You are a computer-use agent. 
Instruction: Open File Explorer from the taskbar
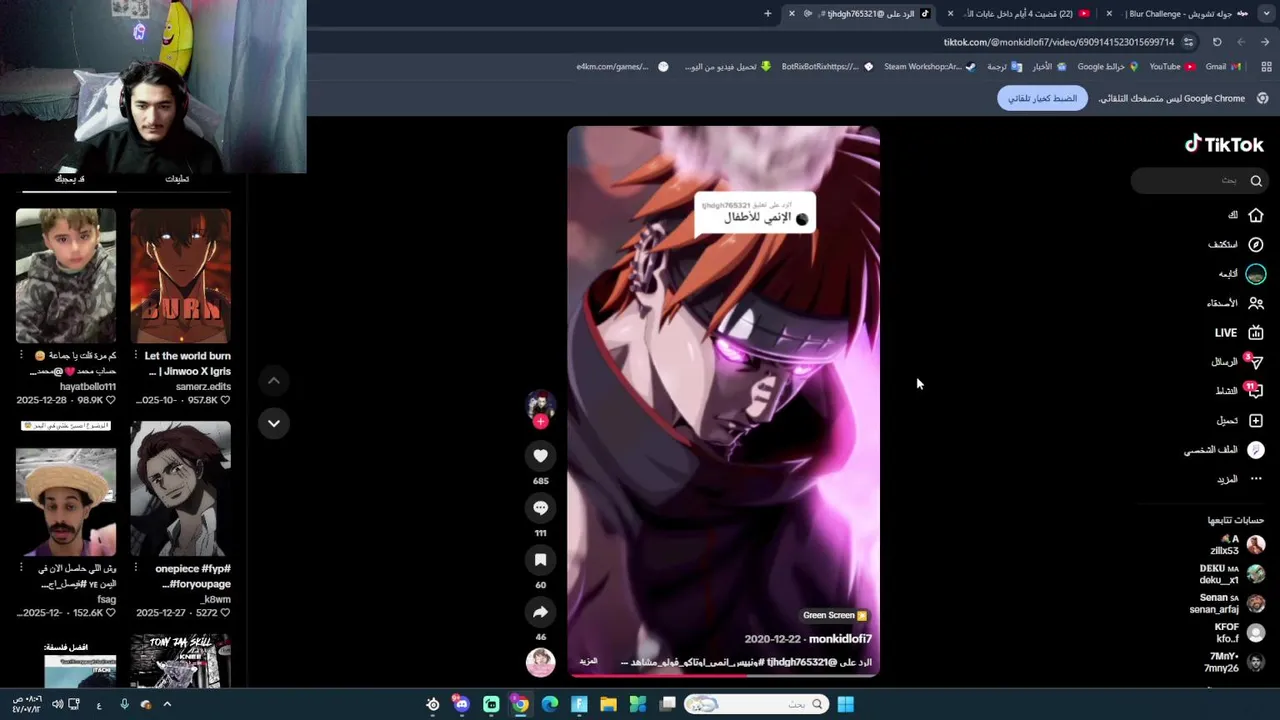point(608,704)
